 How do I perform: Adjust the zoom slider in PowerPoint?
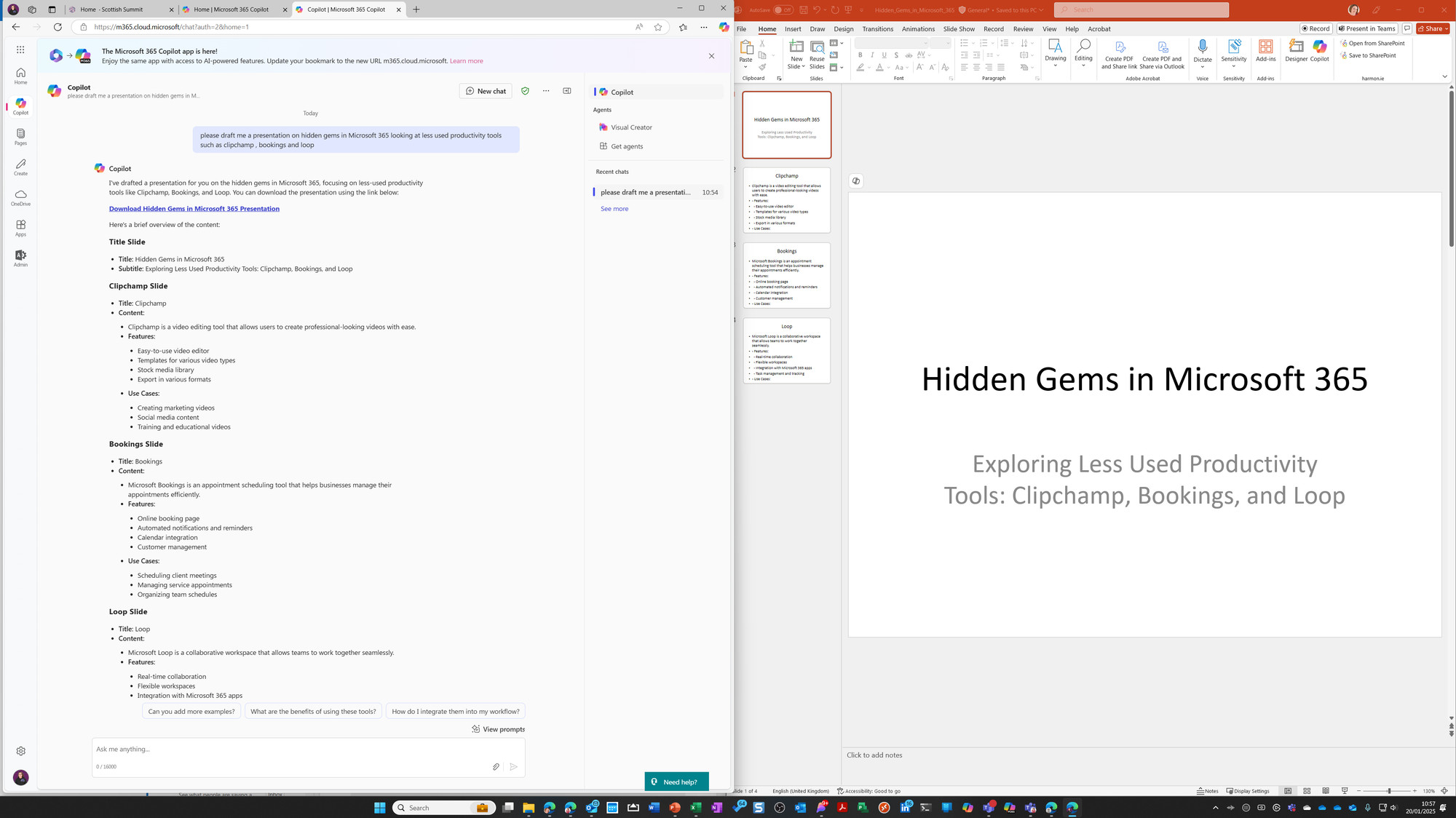(1388, 791)
